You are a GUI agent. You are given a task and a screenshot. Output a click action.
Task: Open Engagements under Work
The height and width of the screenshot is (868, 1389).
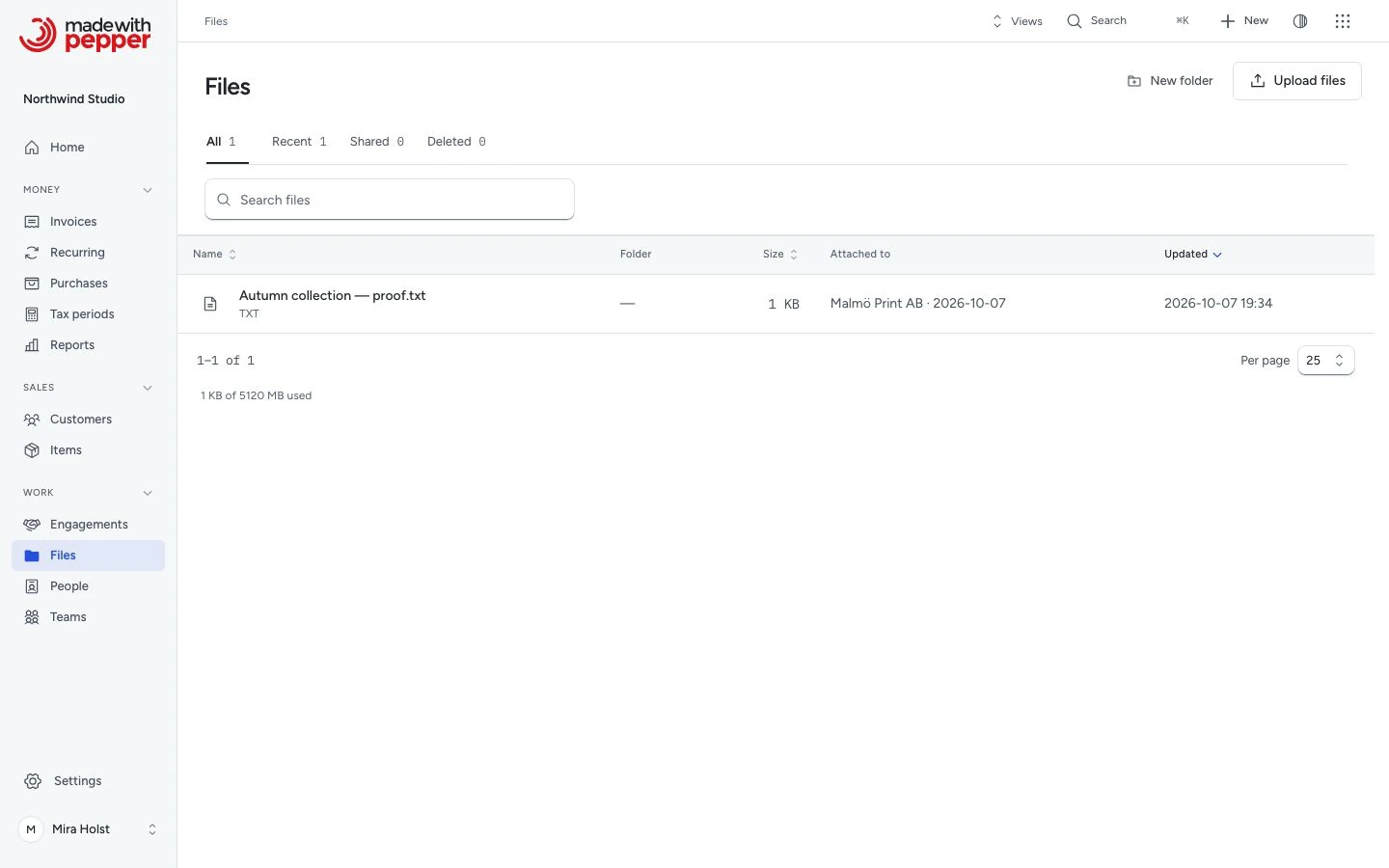[x=88, y=525]
